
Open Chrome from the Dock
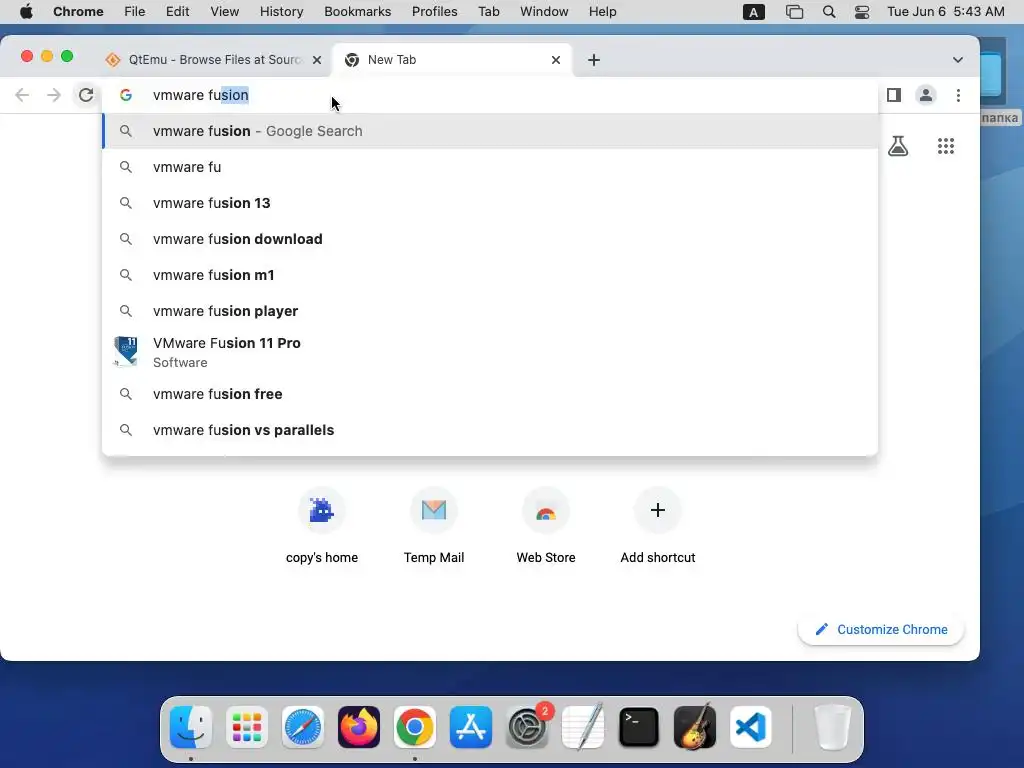click(x=415, y=728)
